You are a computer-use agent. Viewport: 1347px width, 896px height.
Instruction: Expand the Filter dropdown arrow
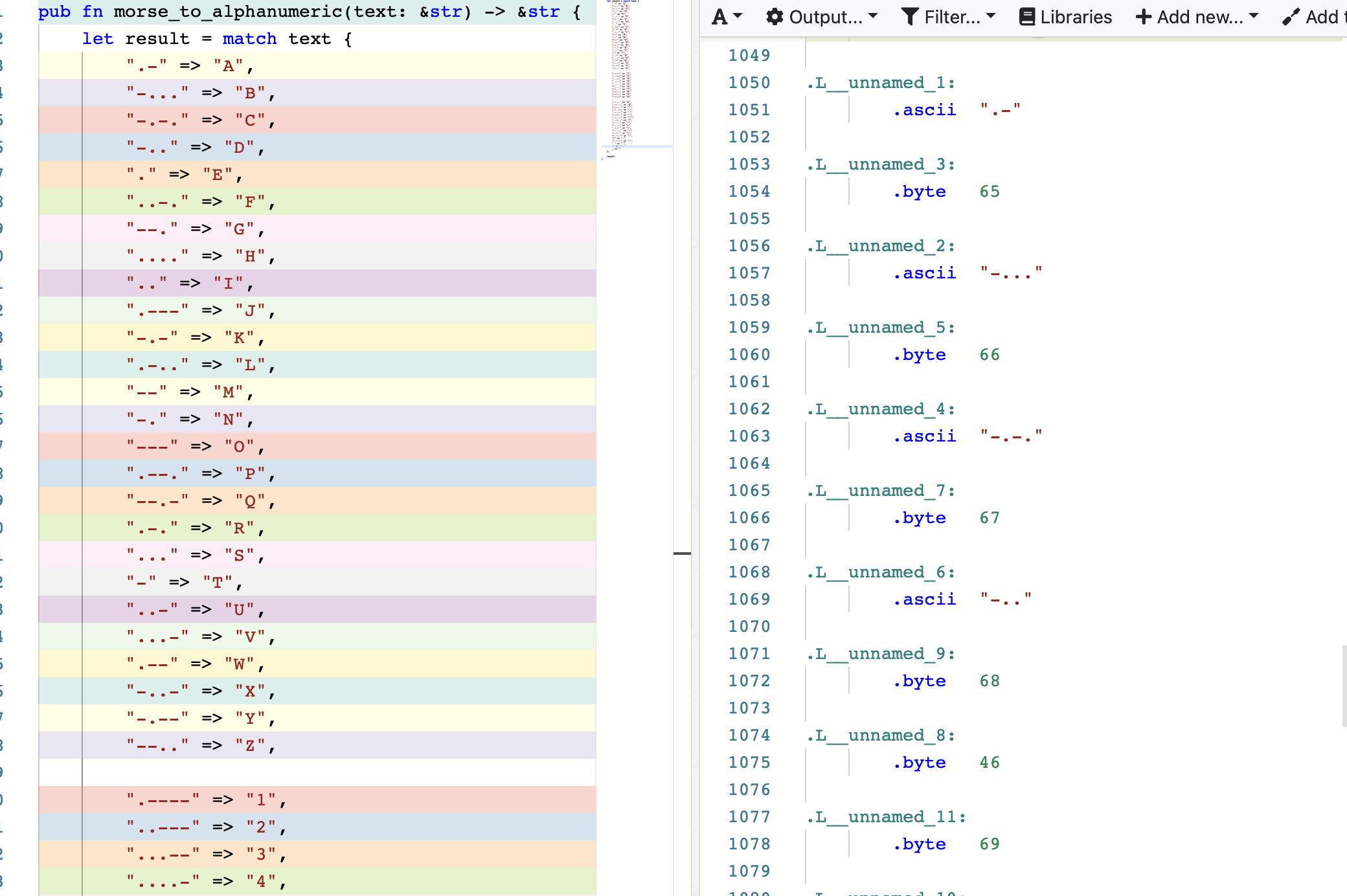tap(991, 16)
